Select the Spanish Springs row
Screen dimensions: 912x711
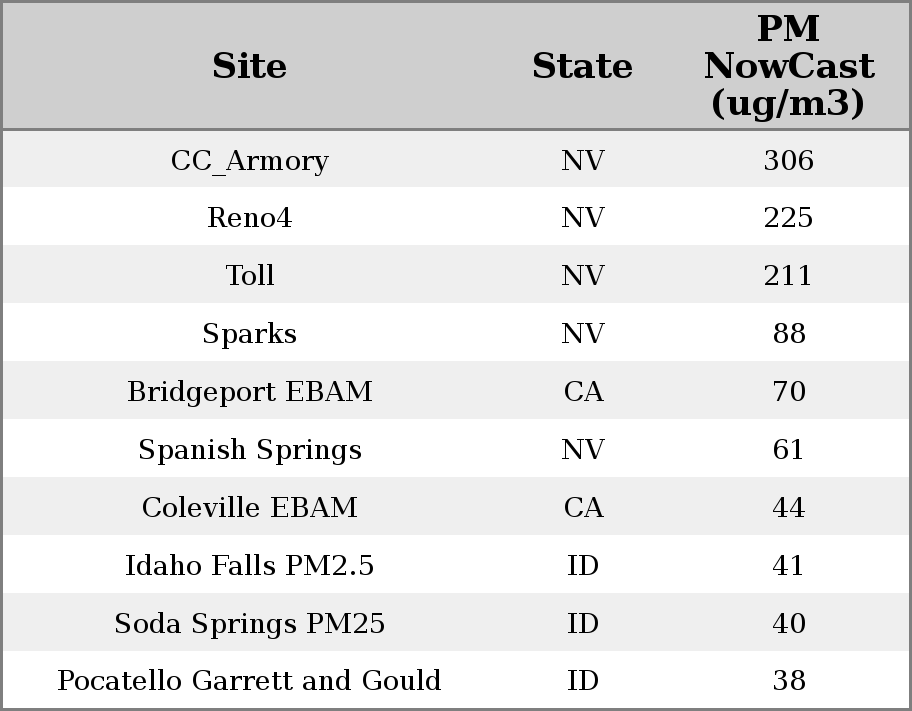(x=249, y=450)
